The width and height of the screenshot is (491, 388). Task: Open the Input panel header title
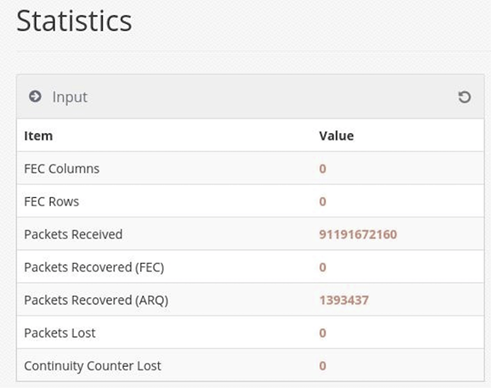tap(70, 97)
